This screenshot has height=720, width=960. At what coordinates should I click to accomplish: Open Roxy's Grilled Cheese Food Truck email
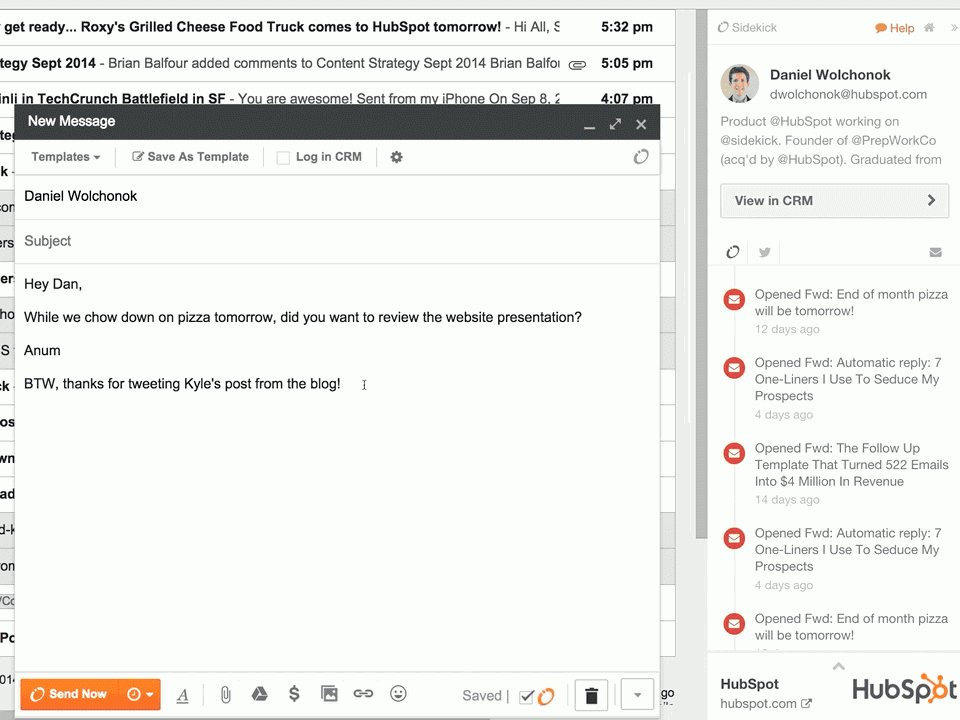point(337,27)
